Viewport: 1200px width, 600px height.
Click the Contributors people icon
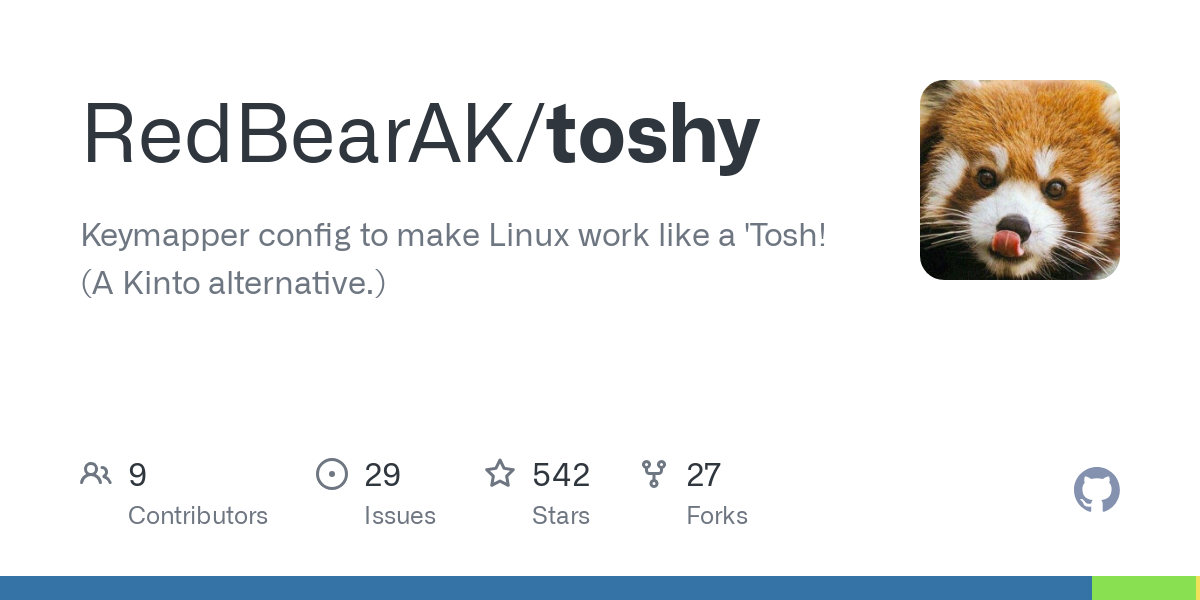pyautogui.click(x=96, y=474)
